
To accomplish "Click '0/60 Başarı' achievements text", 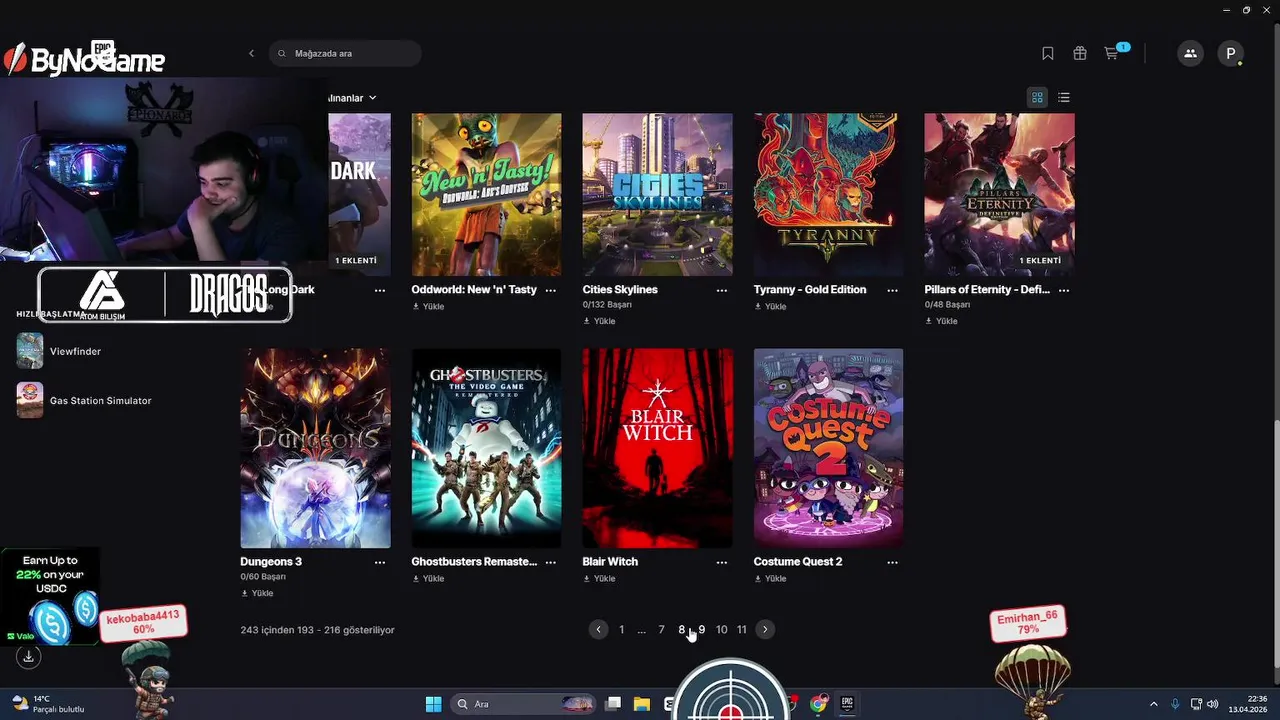I will (263, 577).
